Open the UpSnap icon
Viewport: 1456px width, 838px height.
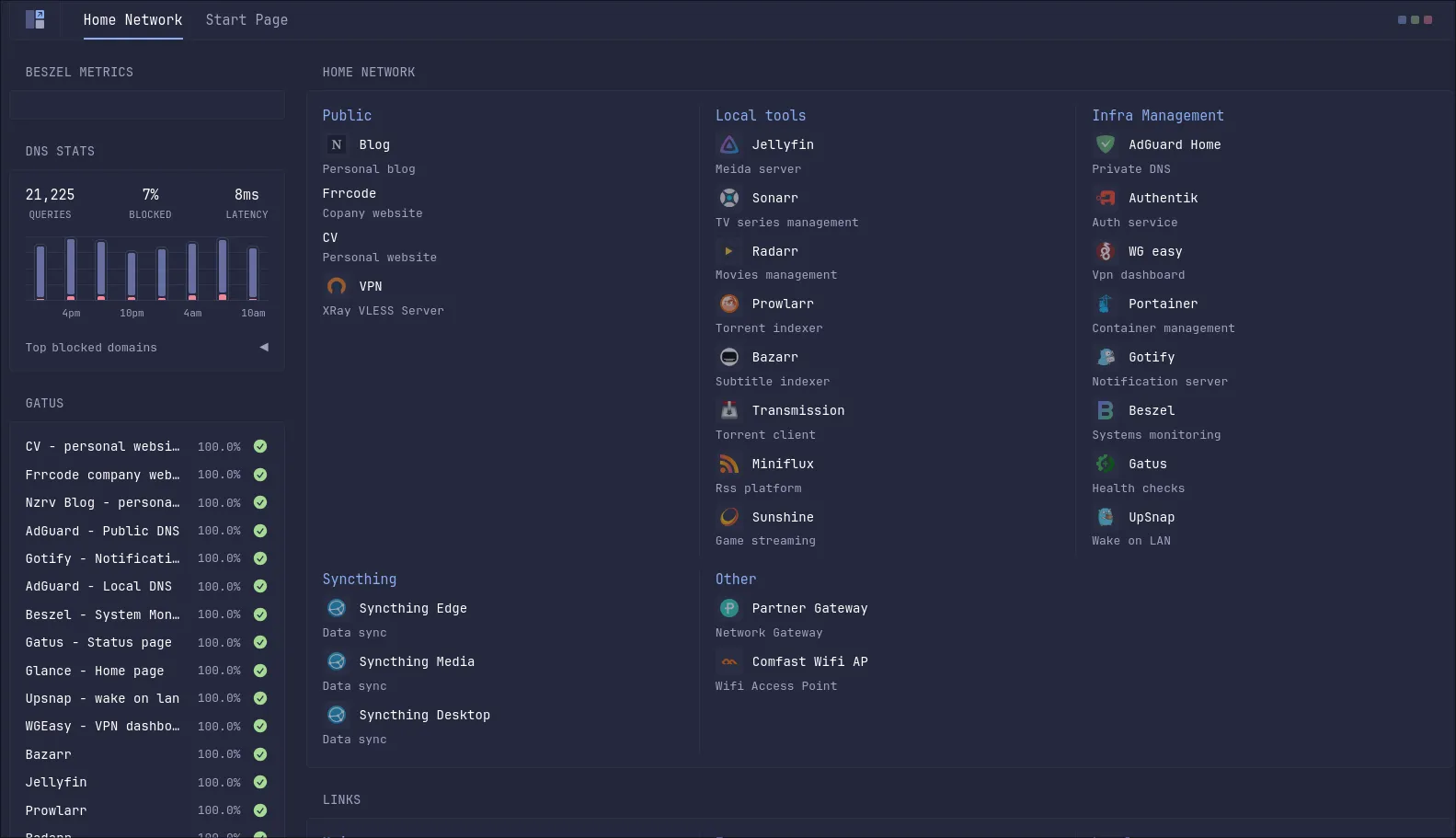[x=1106, y=517]
